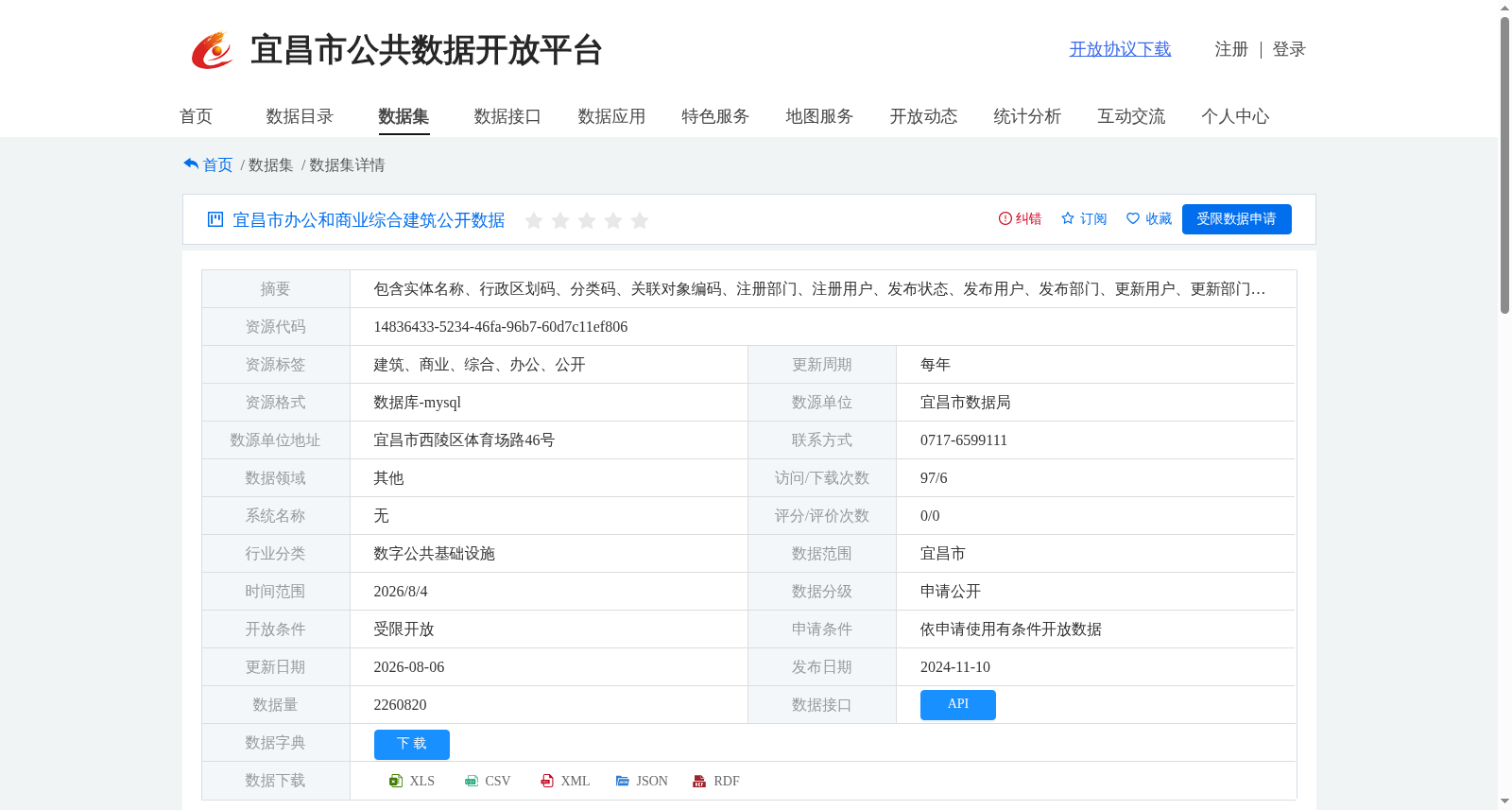The height and width of the screenshot is (810, 1512).
Task: Click the update date 2026-08-06
Action: (x=408, y=667)
